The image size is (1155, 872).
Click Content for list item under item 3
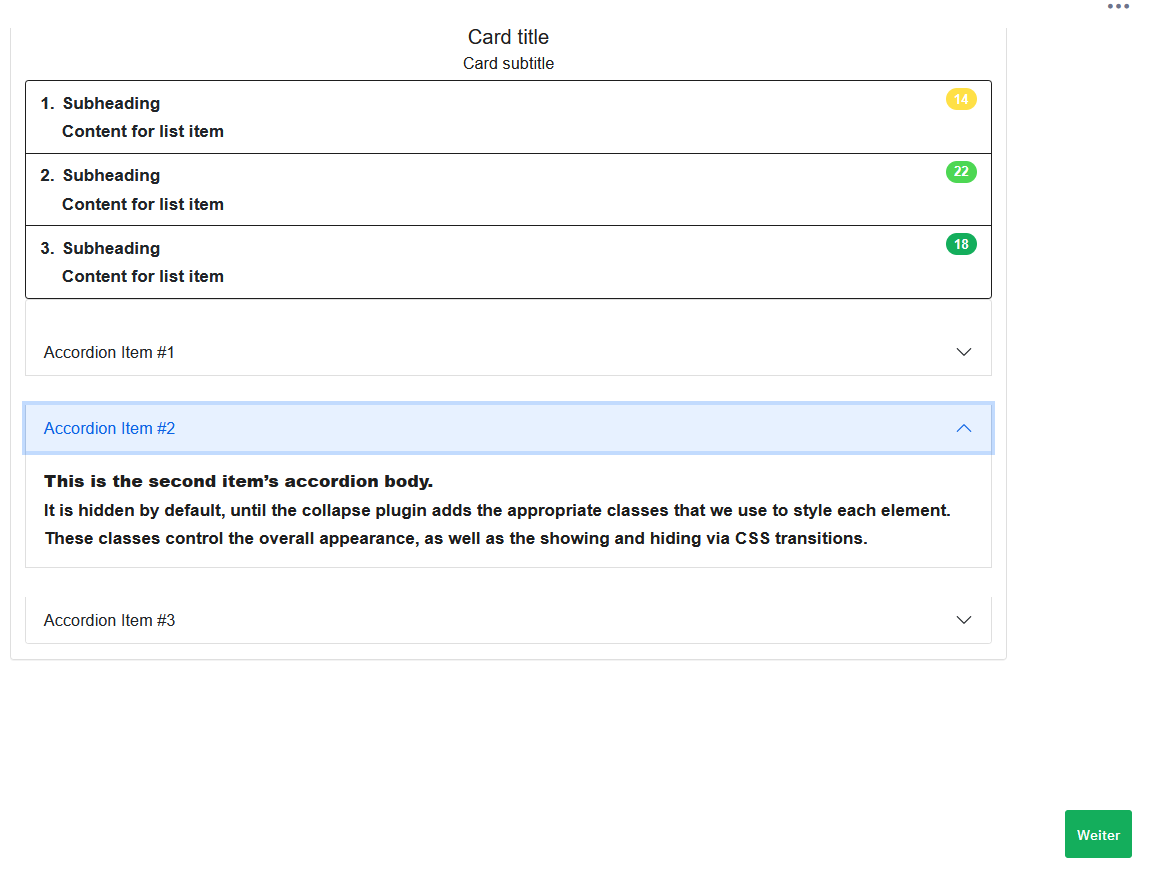[x=143, y=276]
